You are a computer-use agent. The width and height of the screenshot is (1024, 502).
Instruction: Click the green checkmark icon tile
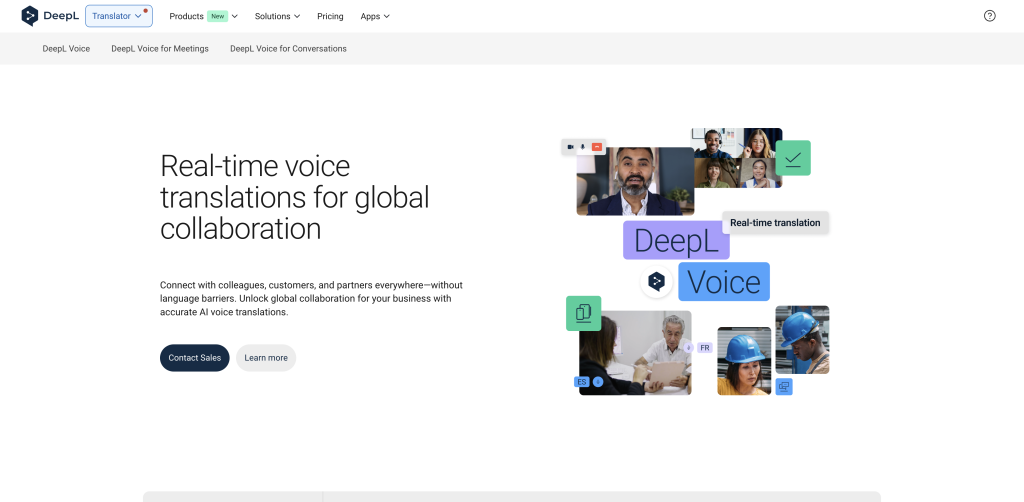(x=793, y=158)
